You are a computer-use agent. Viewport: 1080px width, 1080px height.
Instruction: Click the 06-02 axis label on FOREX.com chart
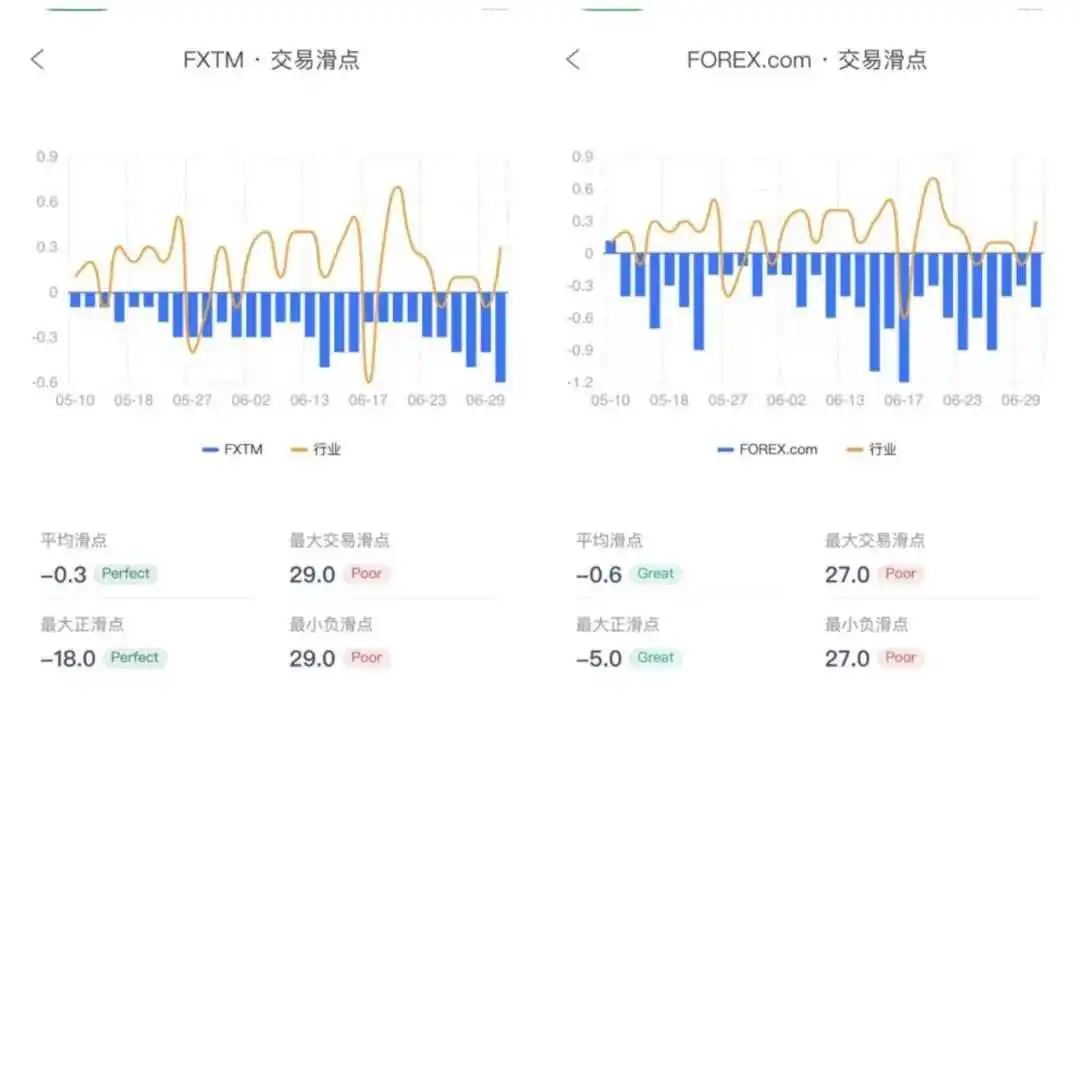point(787,400)
